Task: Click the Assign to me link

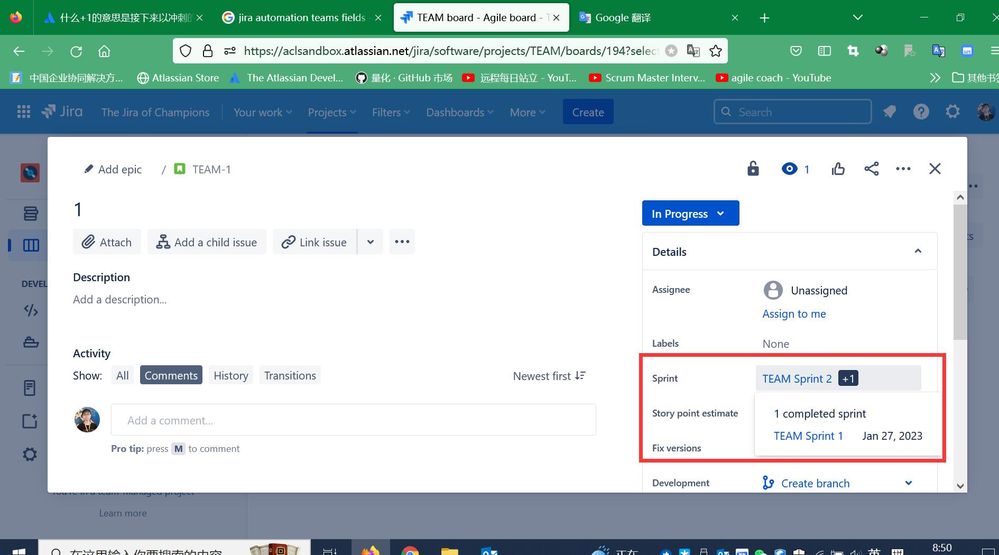Action: [794, 314]
